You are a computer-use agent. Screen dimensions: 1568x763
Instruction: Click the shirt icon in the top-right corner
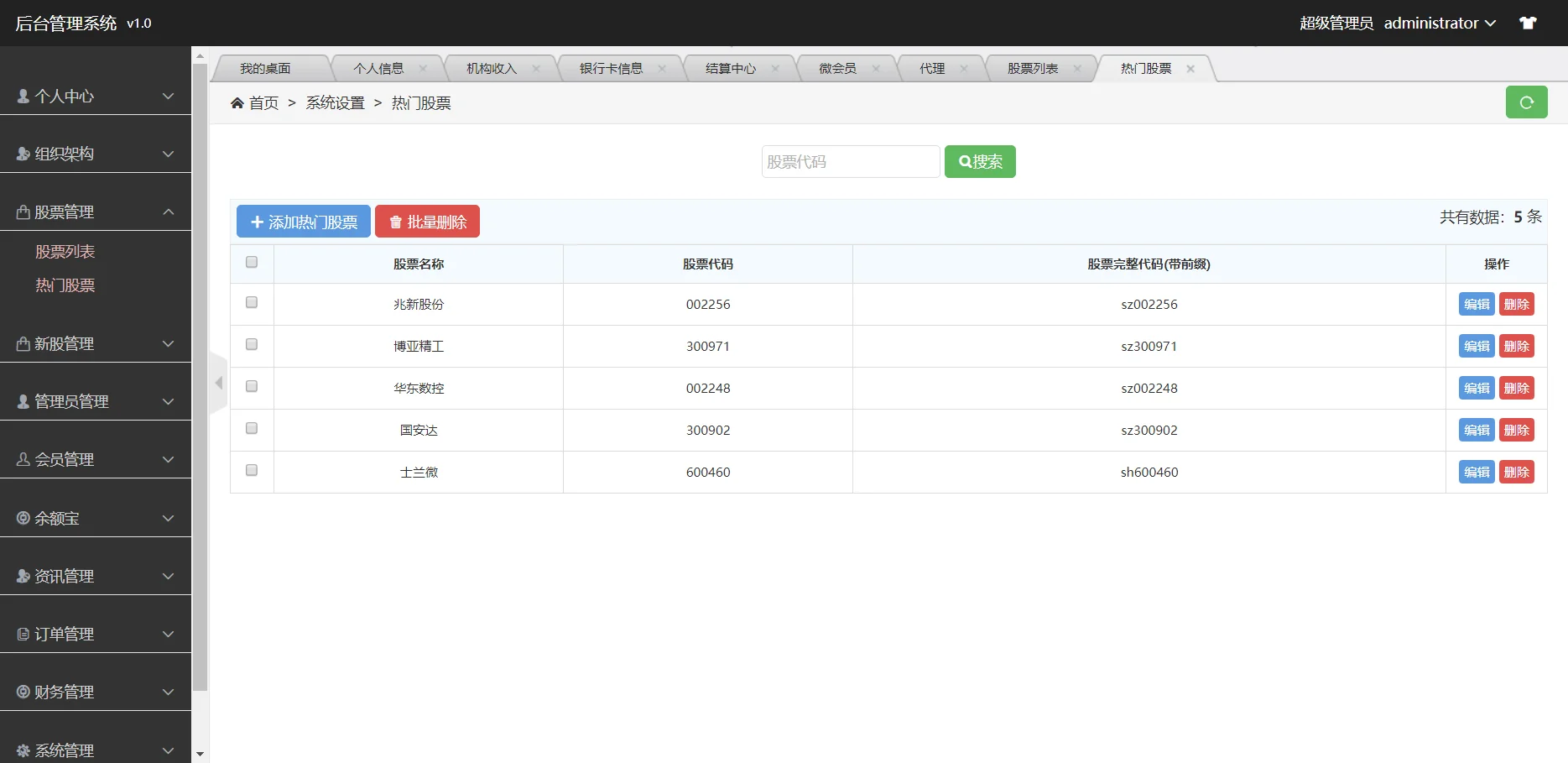pyautogui.click(x=1528, y=23)
